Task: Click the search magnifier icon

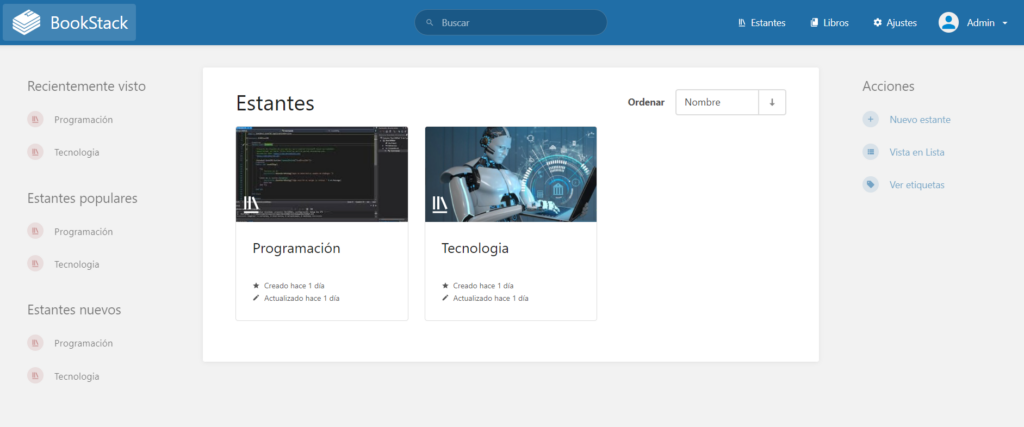Action: (430, 22)
